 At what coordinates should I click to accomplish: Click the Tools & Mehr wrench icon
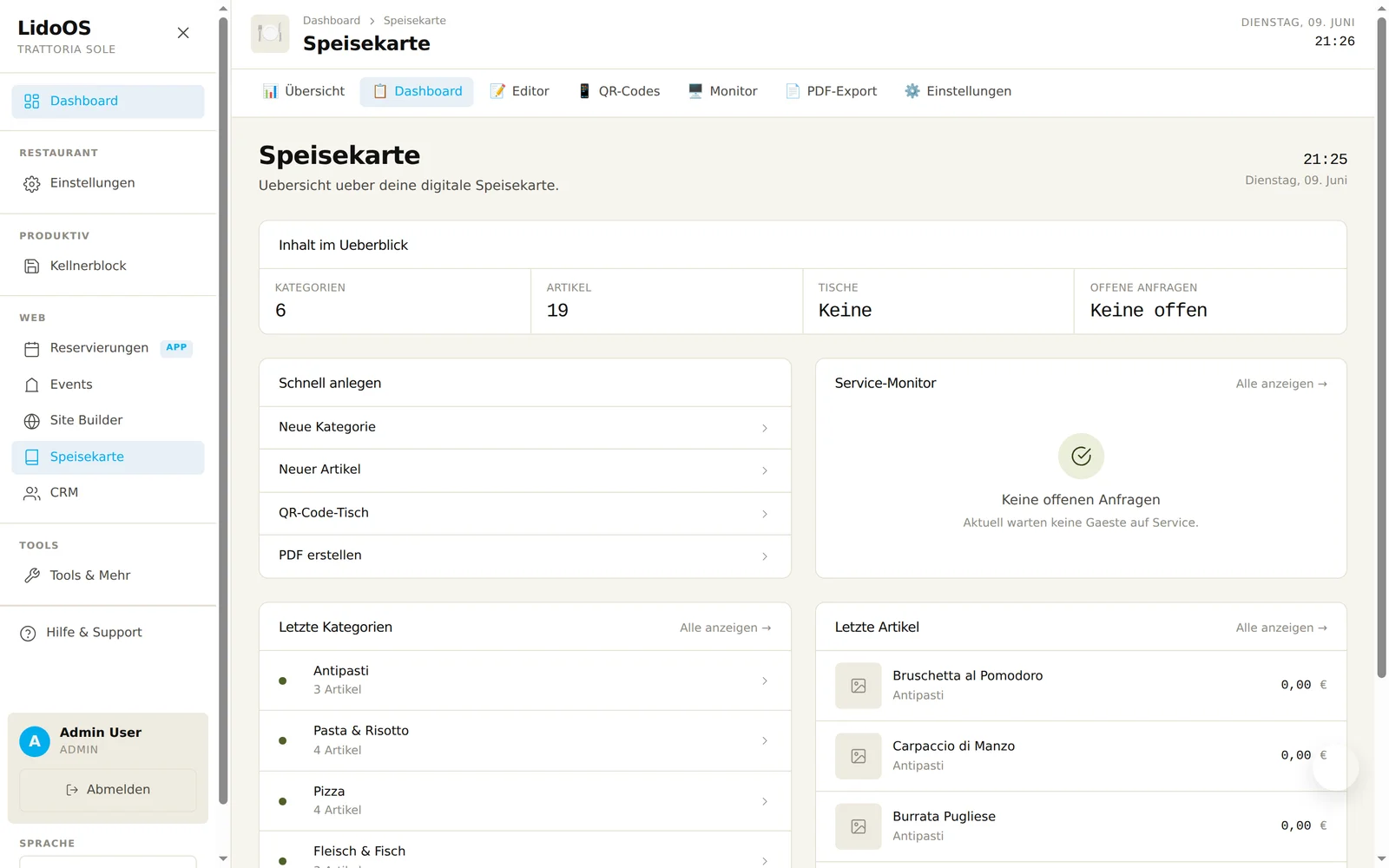(x=32, y=575)
